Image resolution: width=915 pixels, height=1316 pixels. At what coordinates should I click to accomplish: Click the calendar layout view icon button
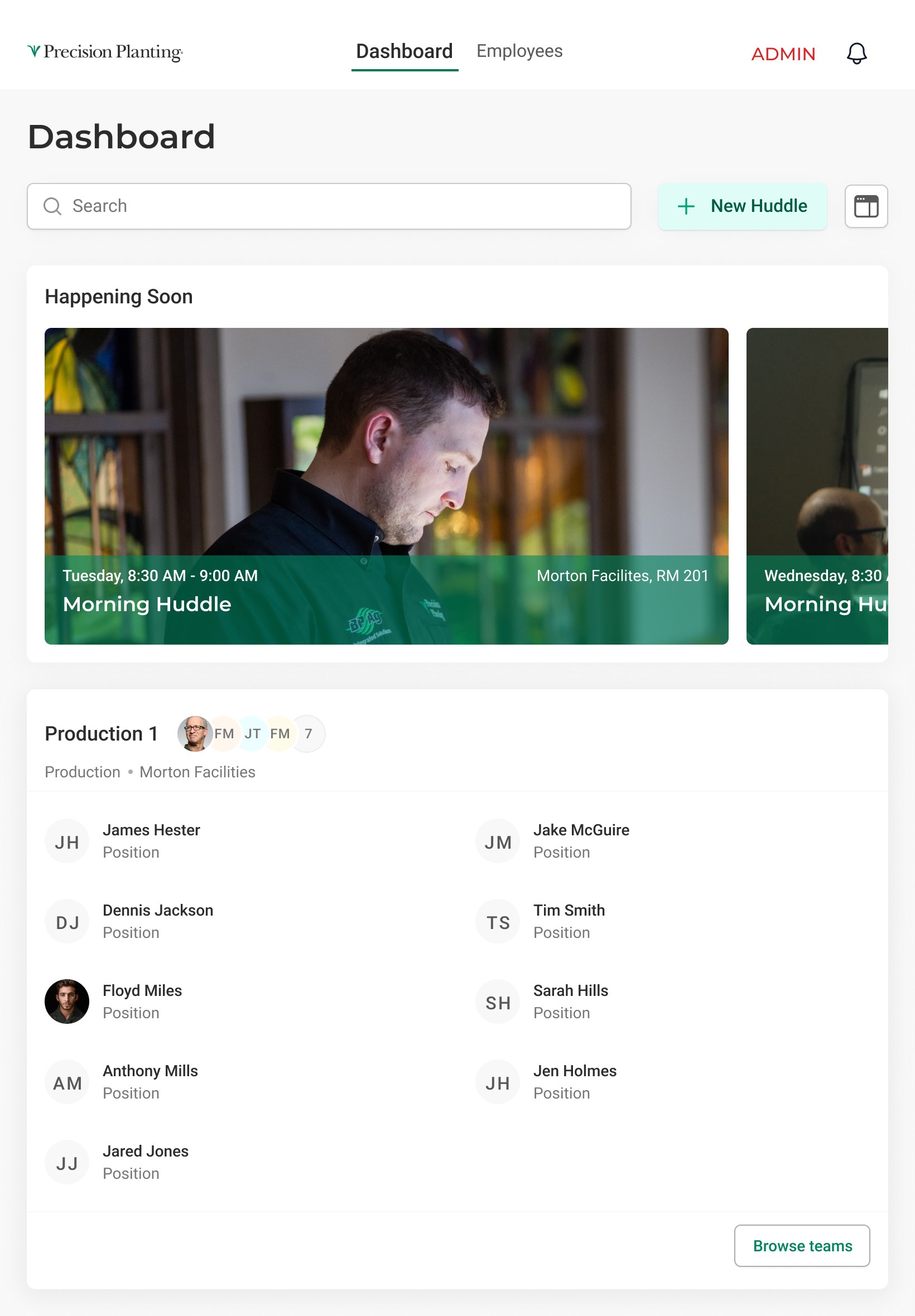866,206
